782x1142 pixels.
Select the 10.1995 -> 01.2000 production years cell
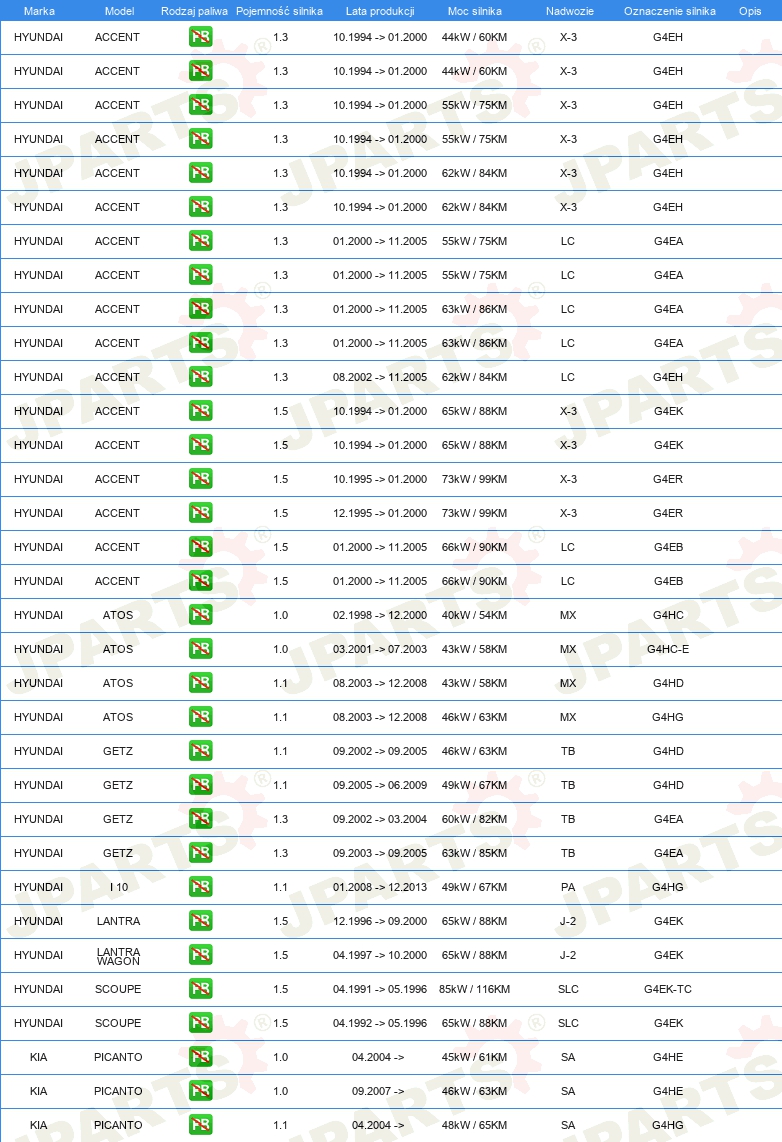tap(380, 479)
